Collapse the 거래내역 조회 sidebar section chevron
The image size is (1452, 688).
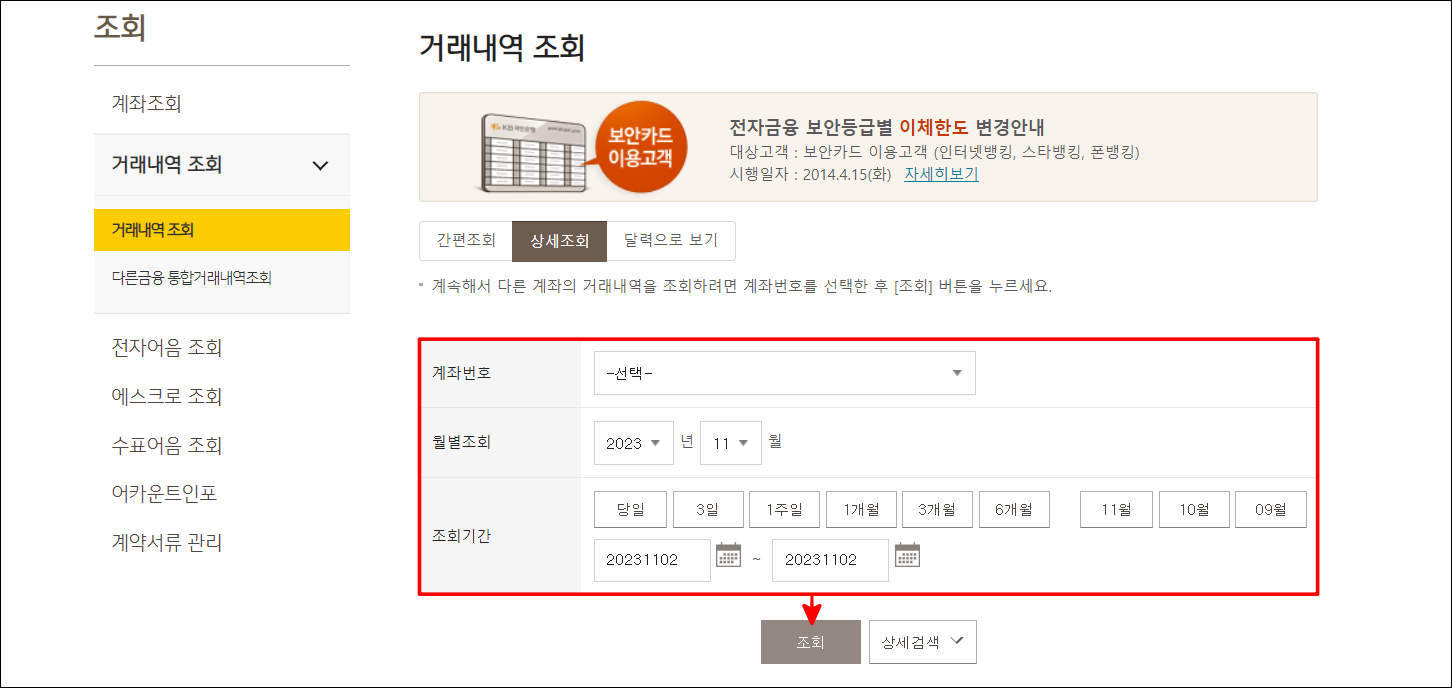coord(320,165)
